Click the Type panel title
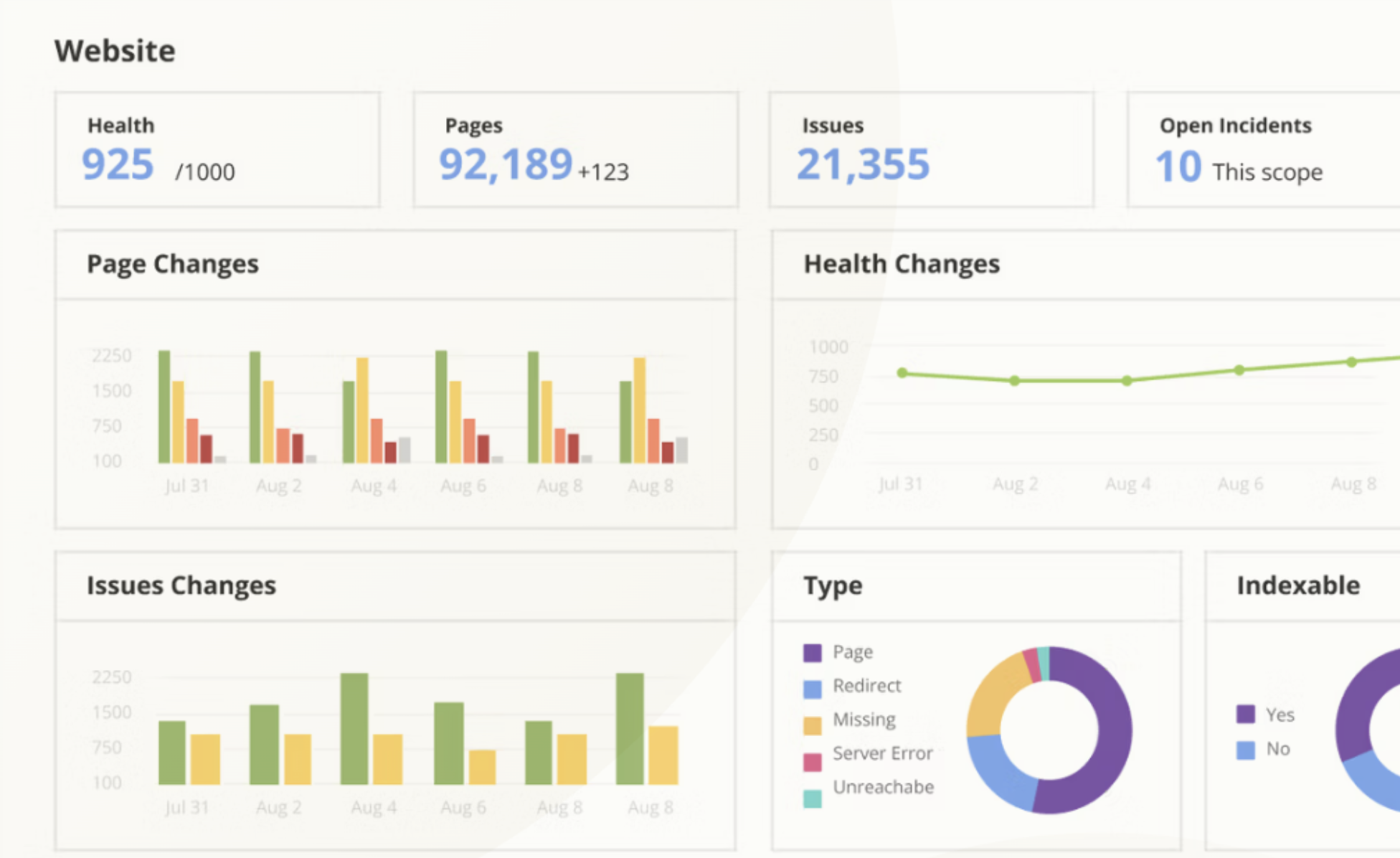This screenshot has width=1400, height=858. tap(832, 585)
